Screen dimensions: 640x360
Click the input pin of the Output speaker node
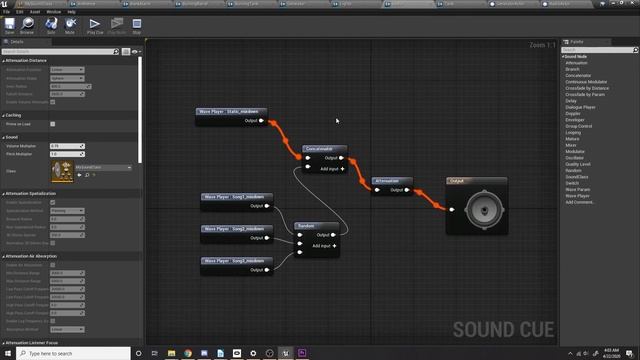(x=452, y=209)
